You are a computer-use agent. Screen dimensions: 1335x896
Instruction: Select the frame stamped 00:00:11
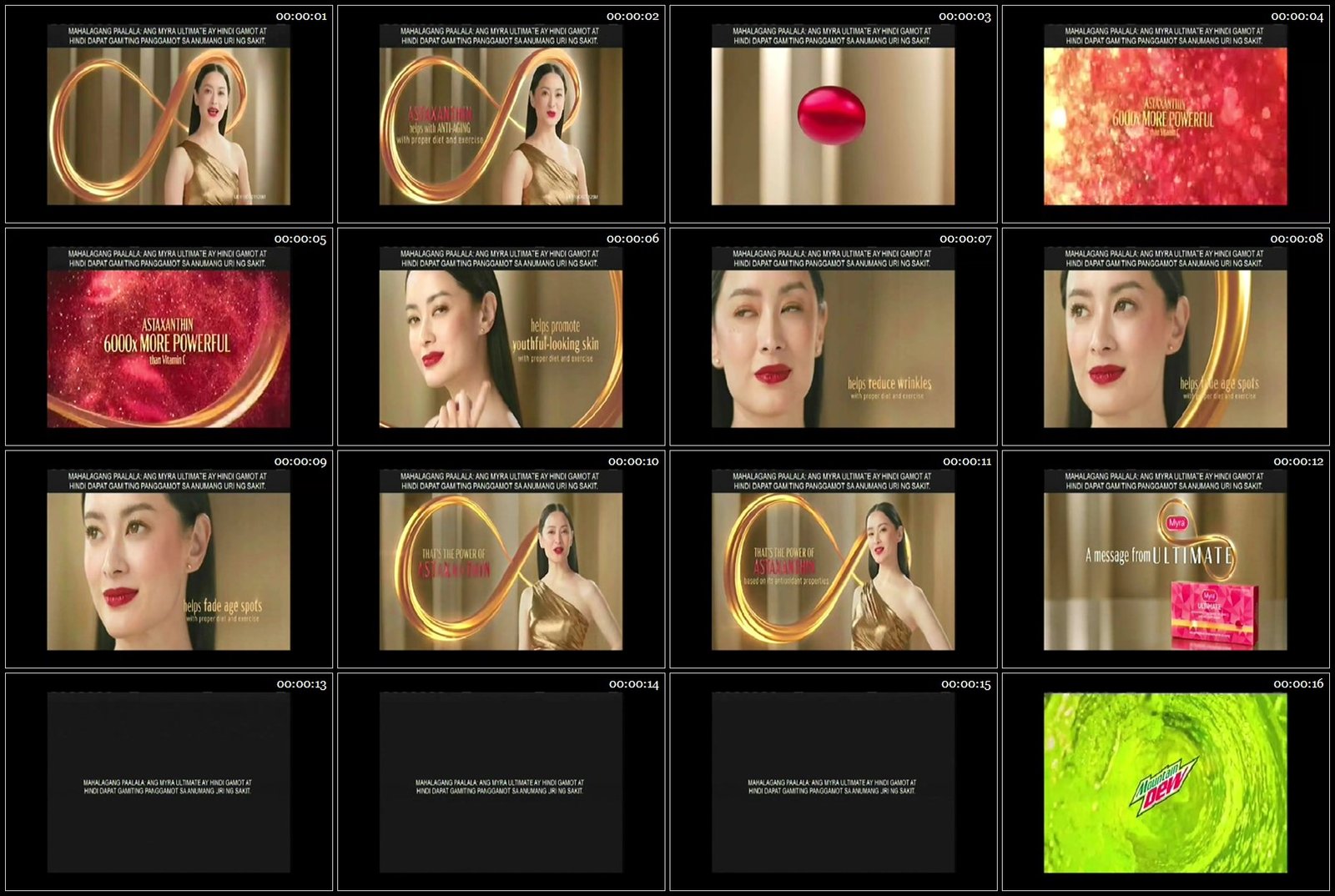pos(833,560)
